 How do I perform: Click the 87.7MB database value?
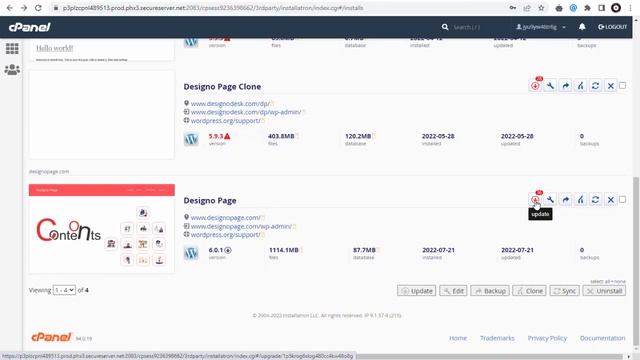click(x=364, y=250)
